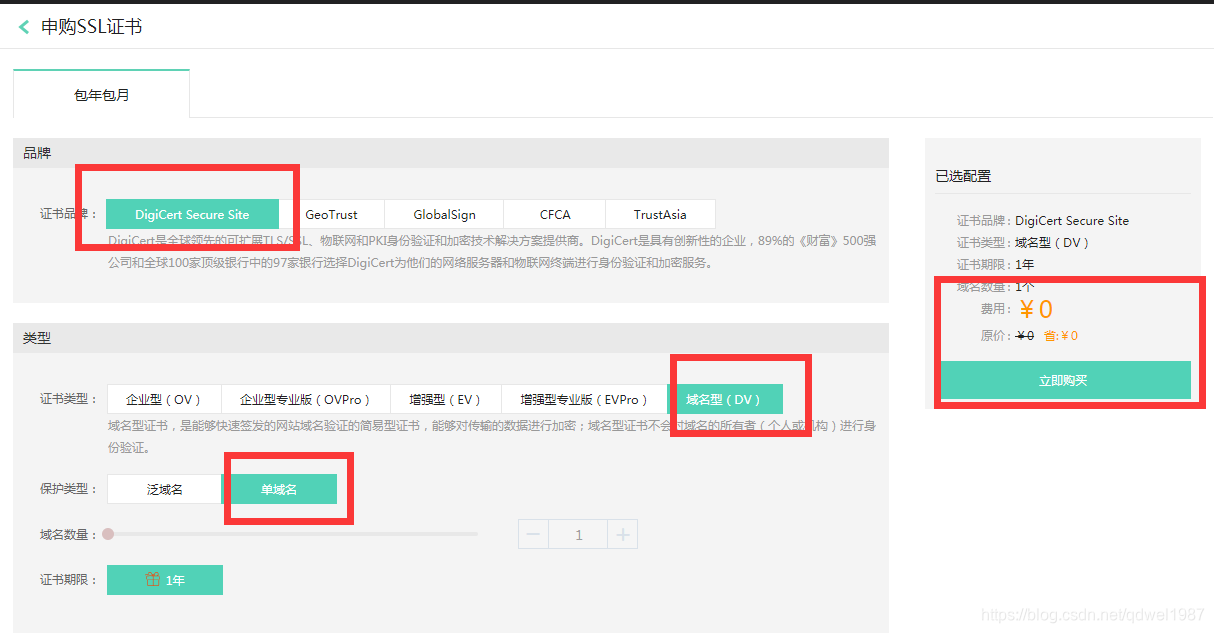Go back using the green arrow icon
1214x633 pixels.
(x=24, y=27)
